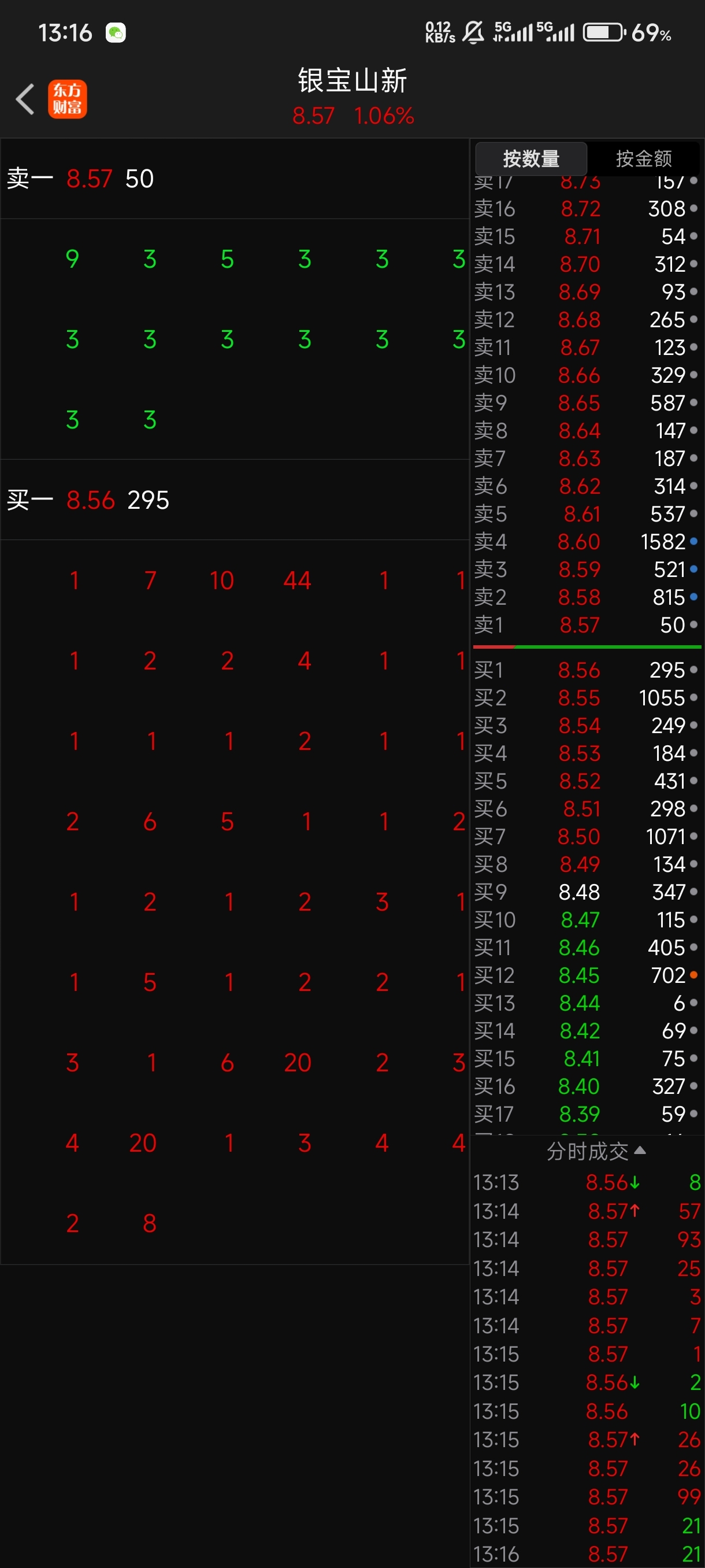Open the 东方财富 logo icon

pos(68,99)
